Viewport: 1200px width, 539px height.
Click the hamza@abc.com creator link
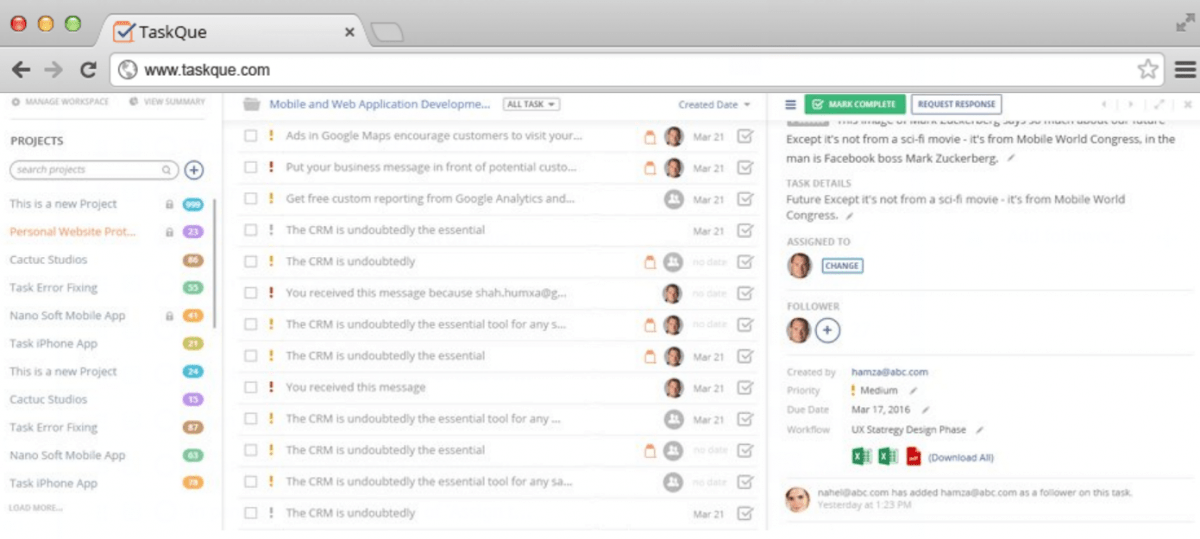click(x=888, y=372)
